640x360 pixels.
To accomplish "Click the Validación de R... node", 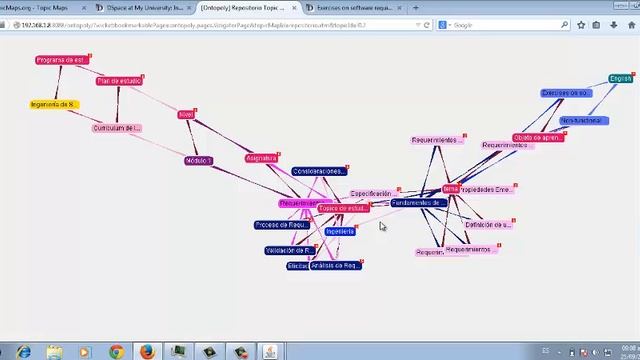I will 290,251.
